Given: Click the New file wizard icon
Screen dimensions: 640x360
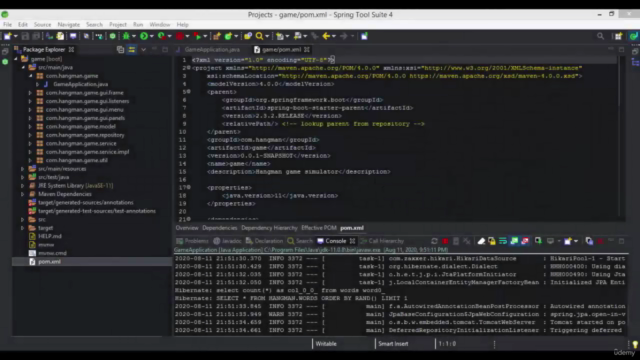Looking at the screenshot, I should [x=8, y=36].
